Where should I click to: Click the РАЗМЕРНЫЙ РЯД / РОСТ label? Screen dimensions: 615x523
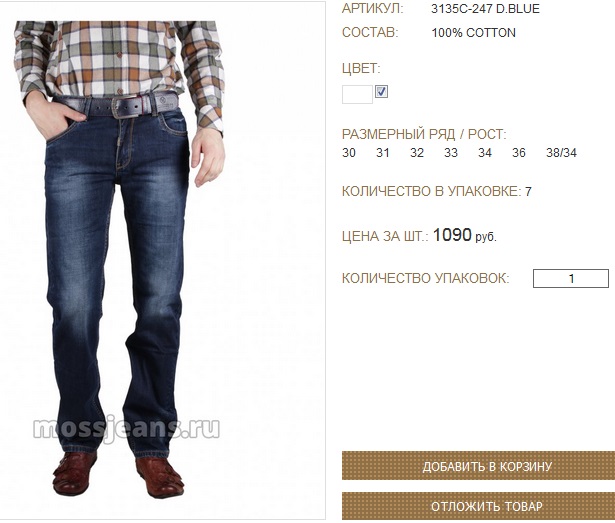coord(424,135)
